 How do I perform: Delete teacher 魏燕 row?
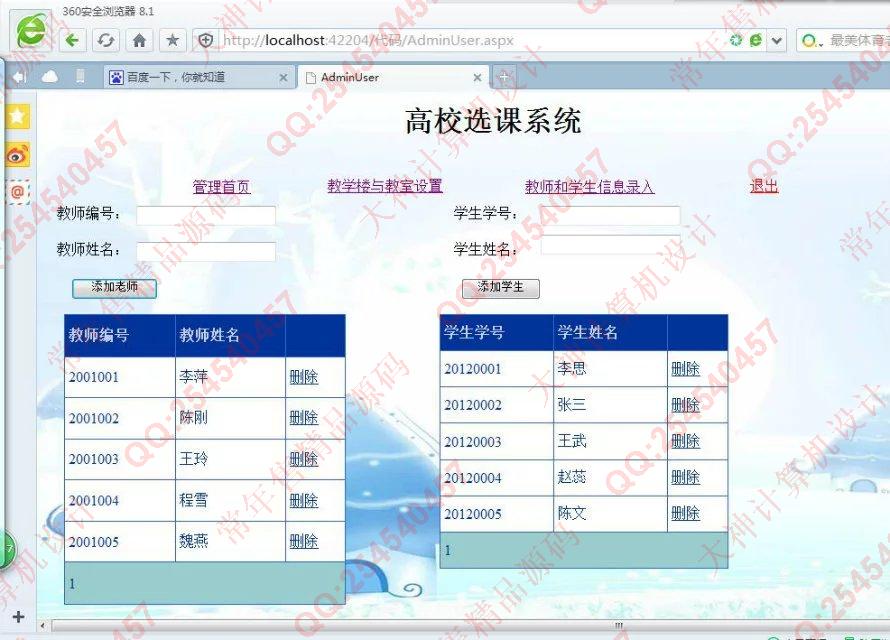pos(304,541)
